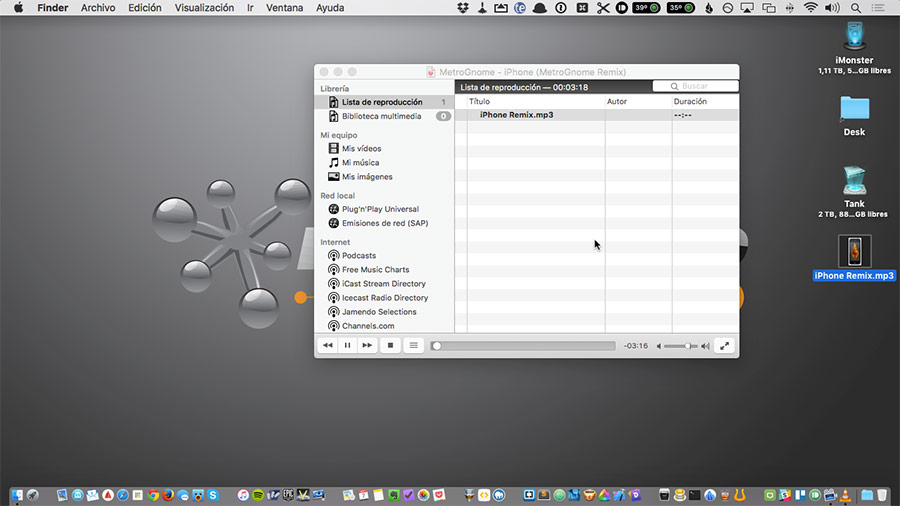Pause playback with the pause button

coord(347,345)
